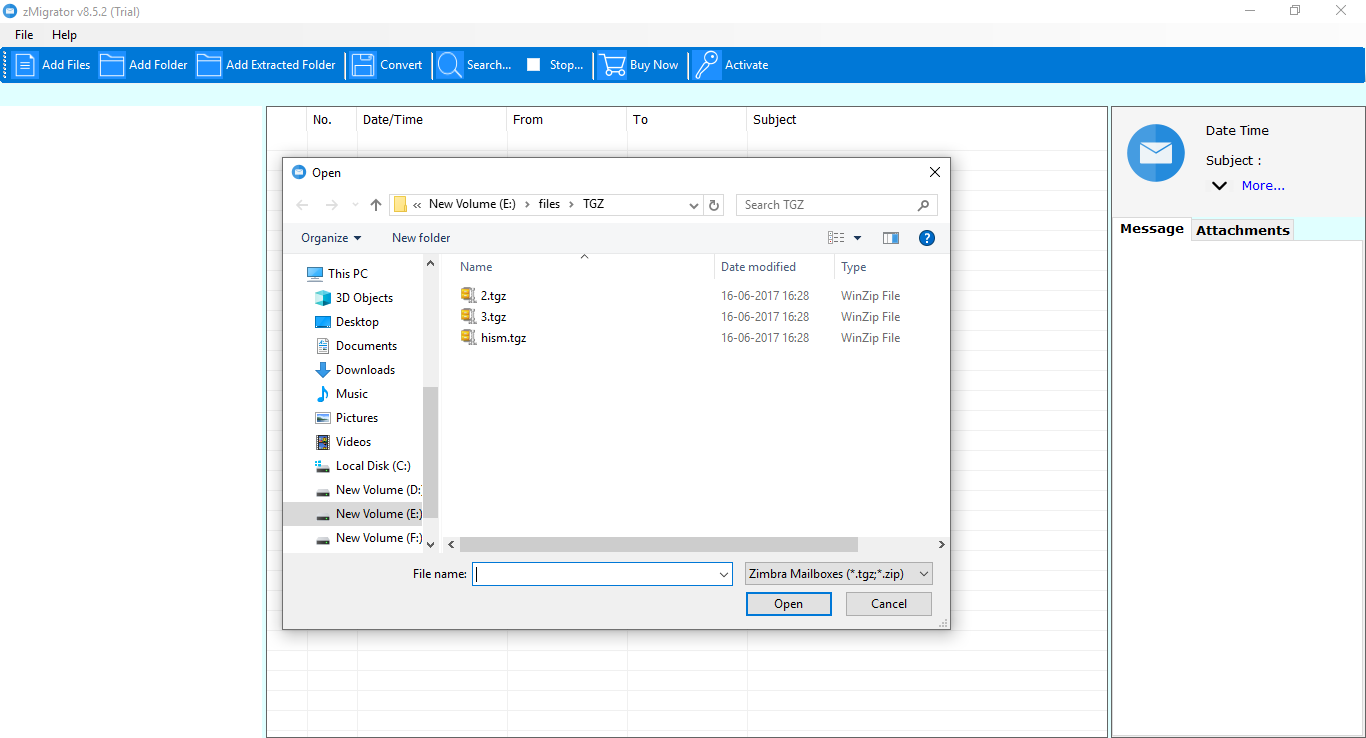Click the Stop square icon

(533, 65)
